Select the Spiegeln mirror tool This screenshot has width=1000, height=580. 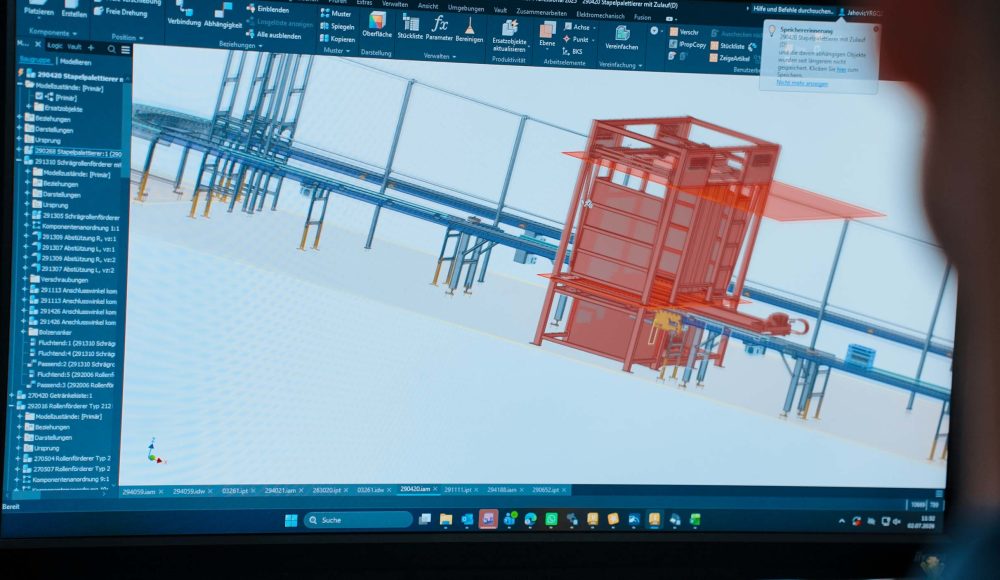(337, 26)
